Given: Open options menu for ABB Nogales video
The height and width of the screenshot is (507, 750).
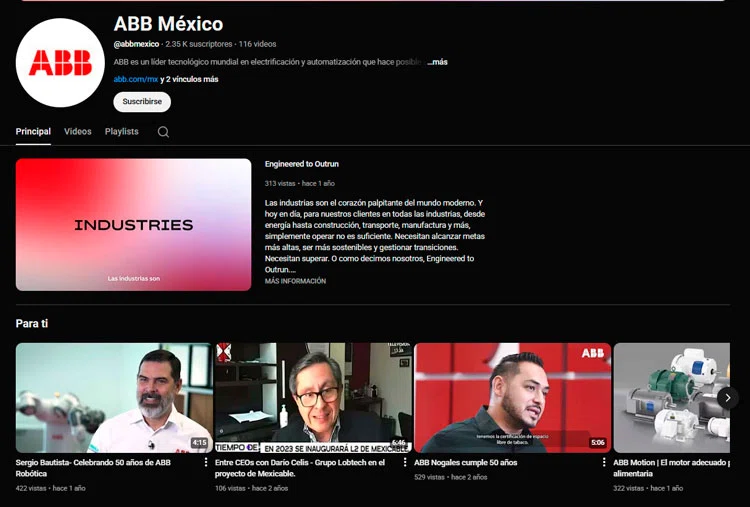Looking at the screenshot, I should [604, 462].
